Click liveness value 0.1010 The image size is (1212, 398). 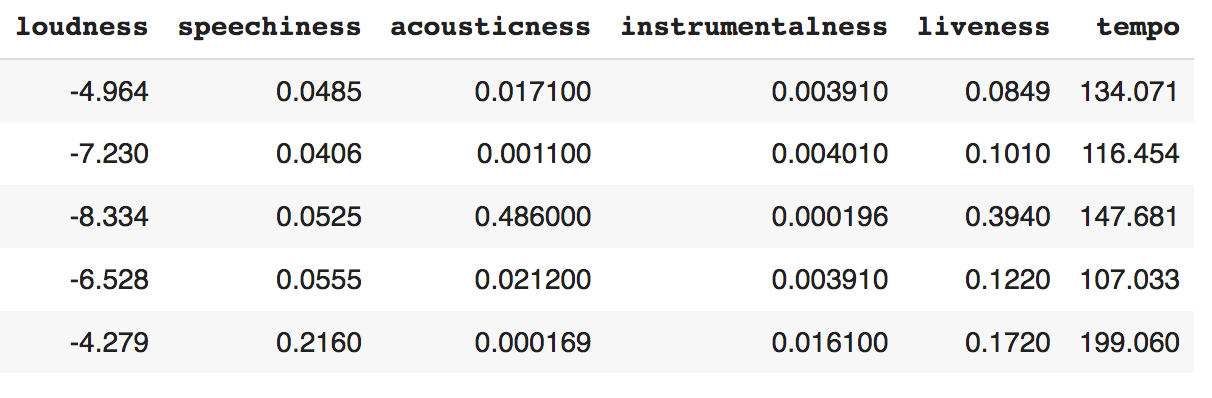tap(1008, 154)
